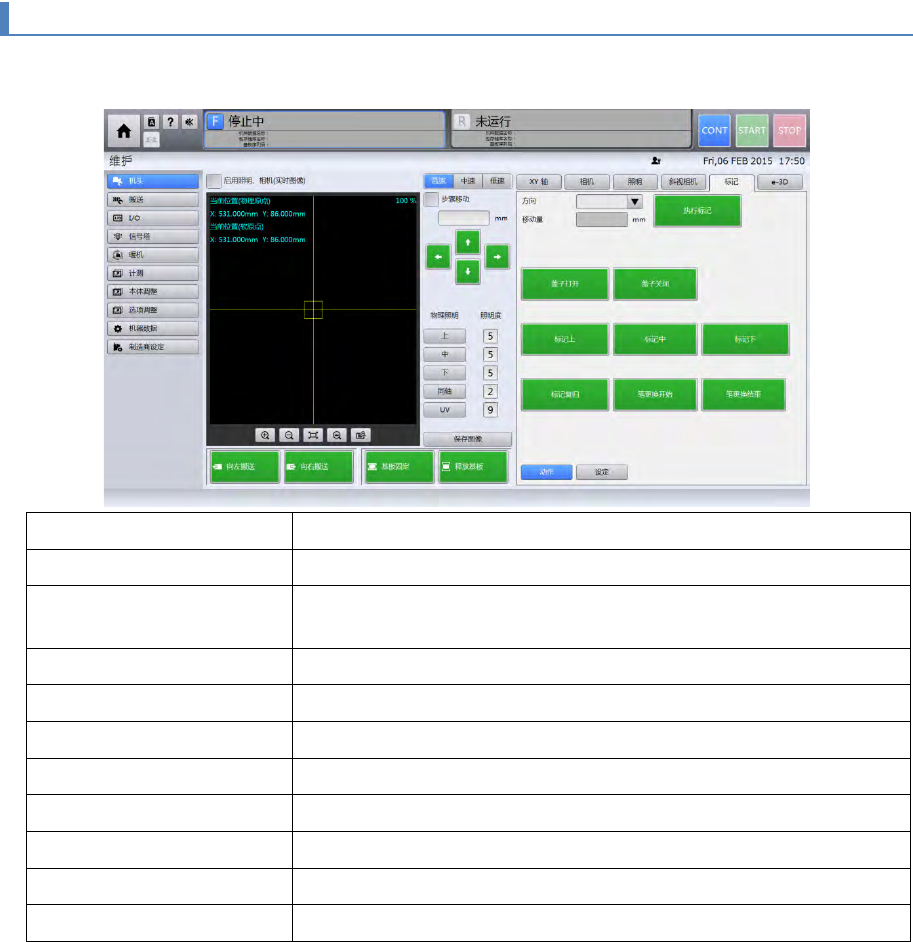
Task: Open the 方向 direction dropdown
Action: pos(609,202)
